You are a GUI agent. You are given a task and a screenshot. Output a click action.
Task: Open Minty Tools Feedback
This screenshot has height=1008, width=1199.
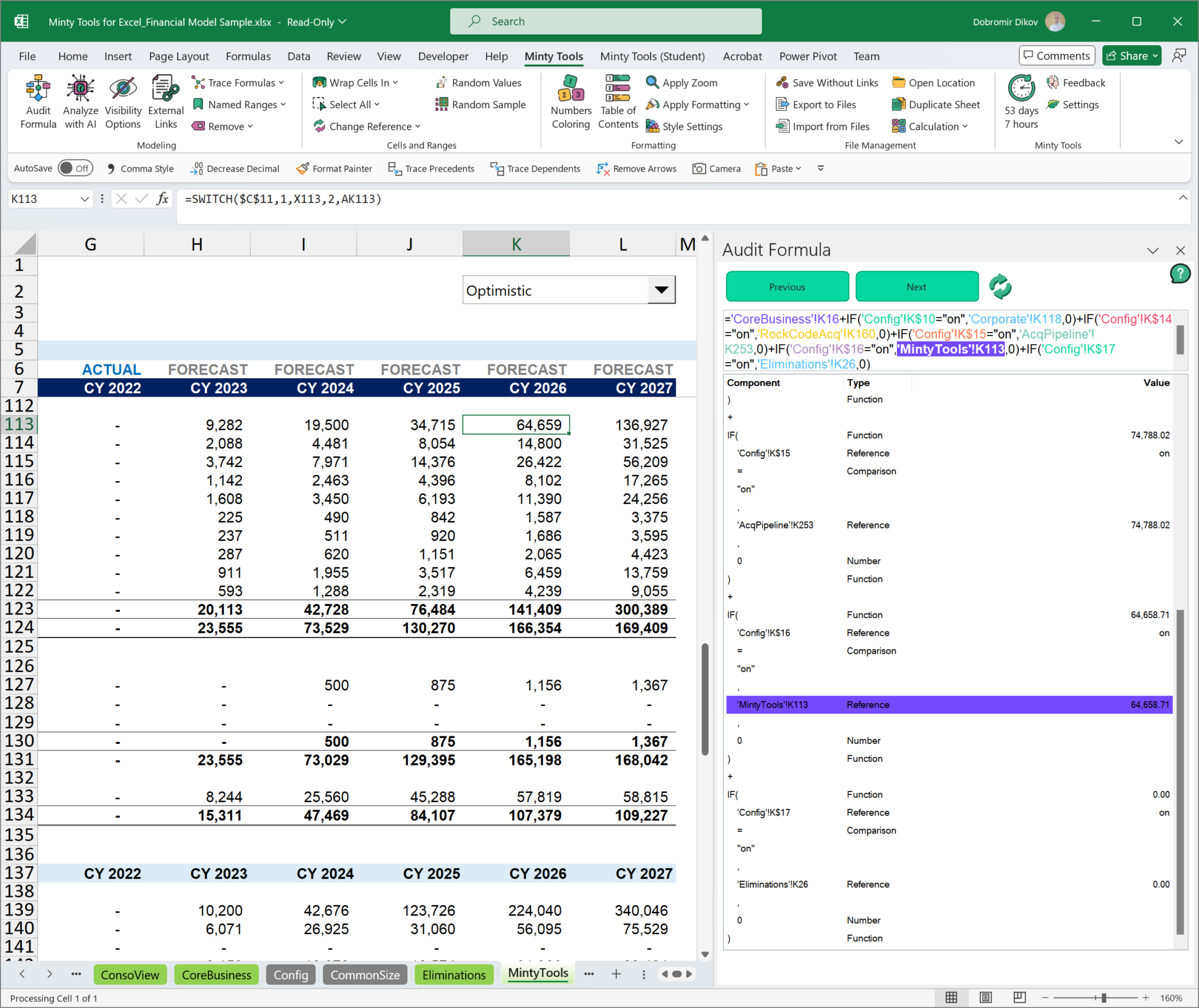1076,83
